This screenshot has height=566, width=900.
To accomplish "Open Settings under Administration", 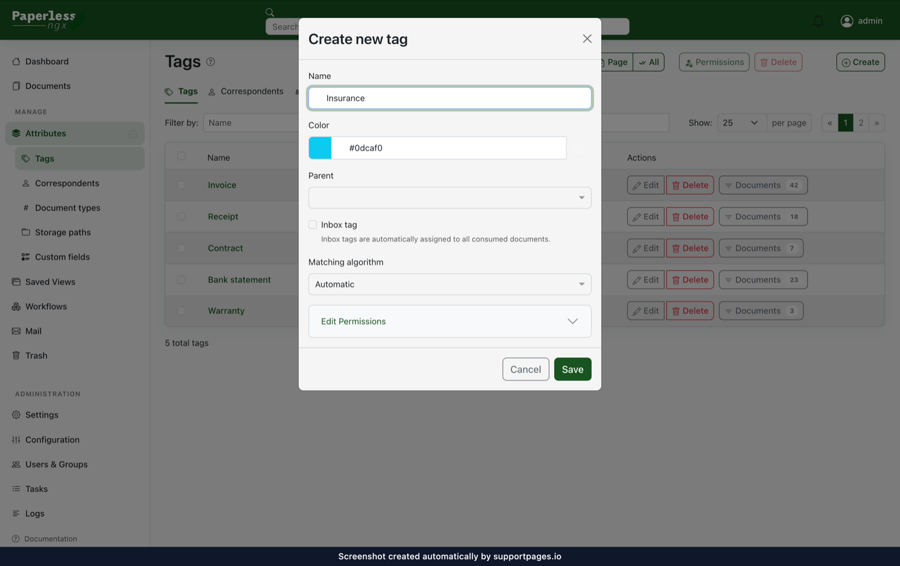I will pyautogui.click(x=41, y=415).
